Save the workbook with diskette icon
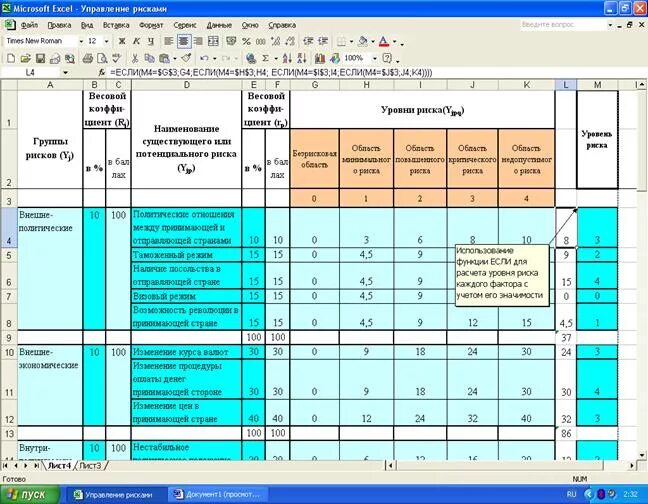Viewport: 648px width, 504px height. 40,58
